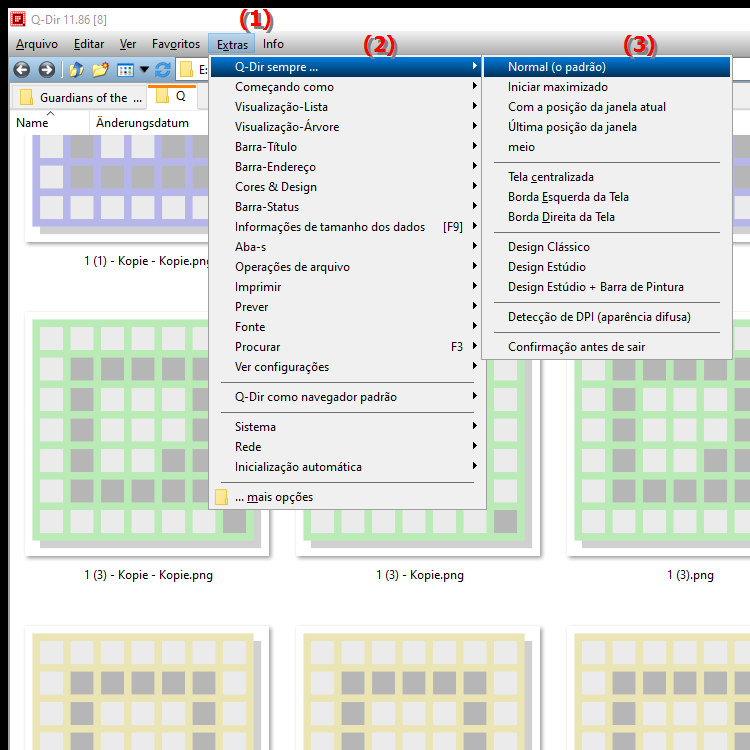Go up one folder level
Screen dimensions: 750x750
tap(76, 70)
